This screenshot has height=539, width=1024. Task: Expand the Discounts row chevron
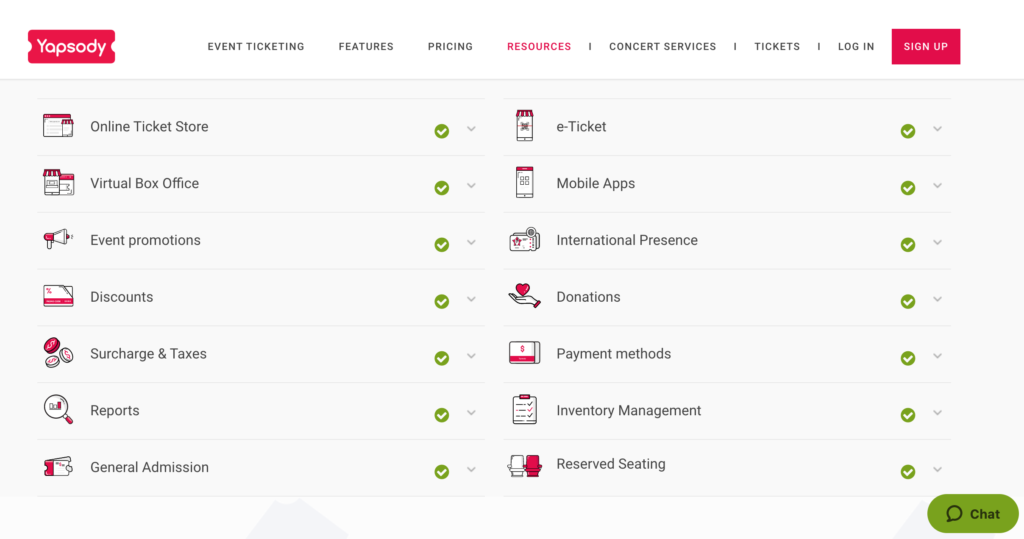pyautogui.click(x=471, y=300)
